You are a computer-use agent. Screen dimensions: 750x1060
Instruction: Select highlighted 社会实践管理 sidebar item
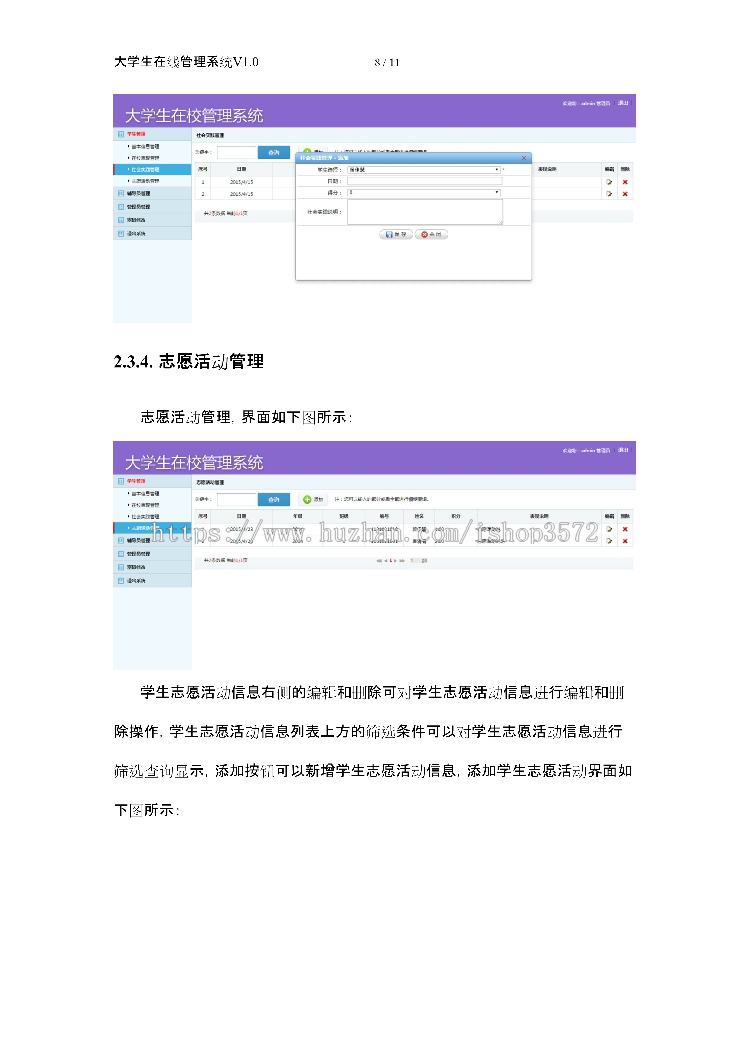[153, 170]
